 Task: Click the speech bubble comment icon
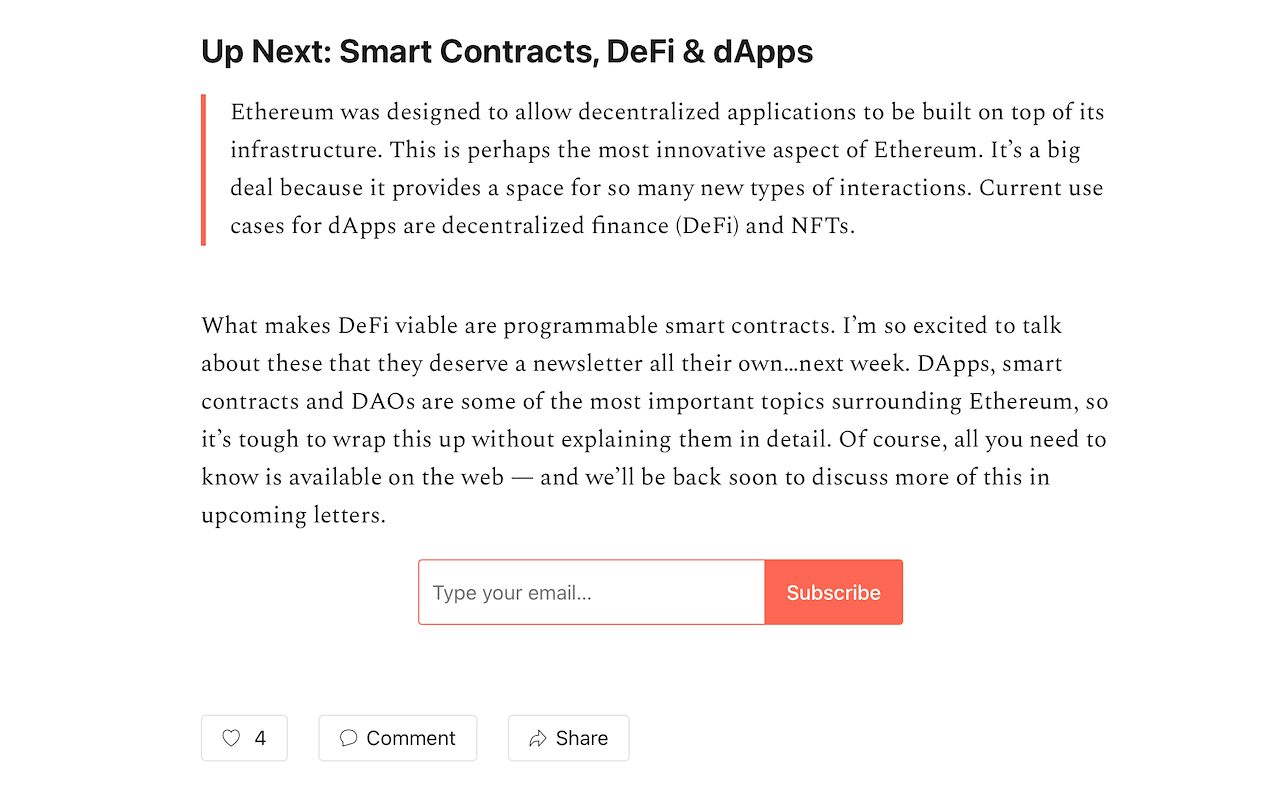pyautogui.click(x=348, y=738)
